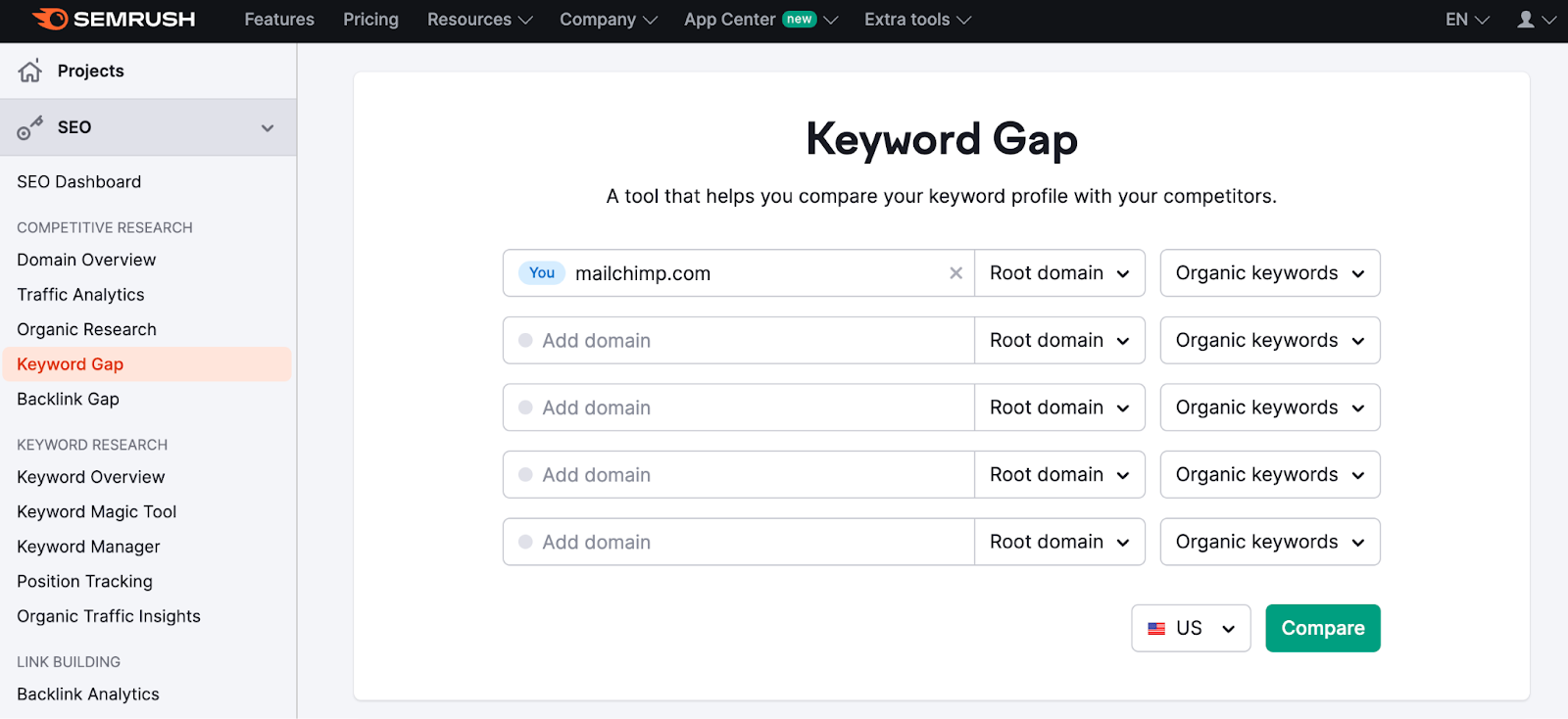Click the Keyword Gap page title

tap(942, 139)
